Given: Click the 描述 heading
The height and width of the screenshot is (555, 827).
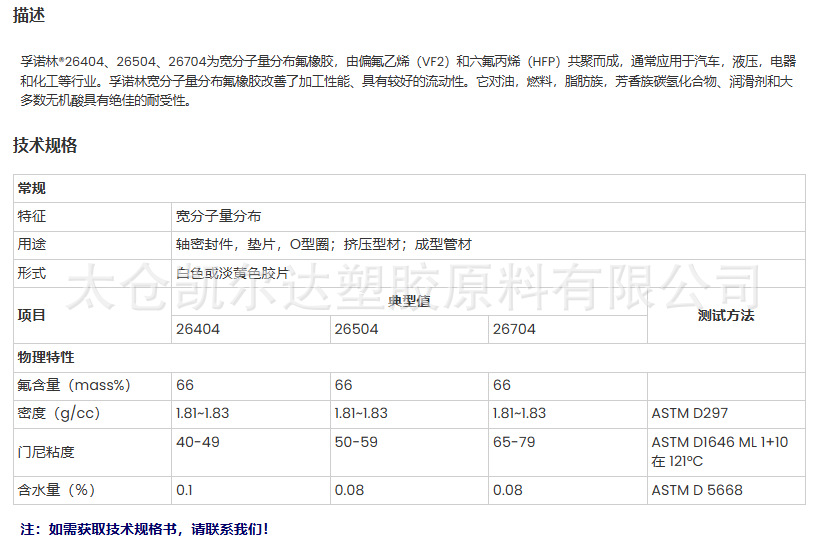Looking at the screenshot, I should [x=29, y=15].
